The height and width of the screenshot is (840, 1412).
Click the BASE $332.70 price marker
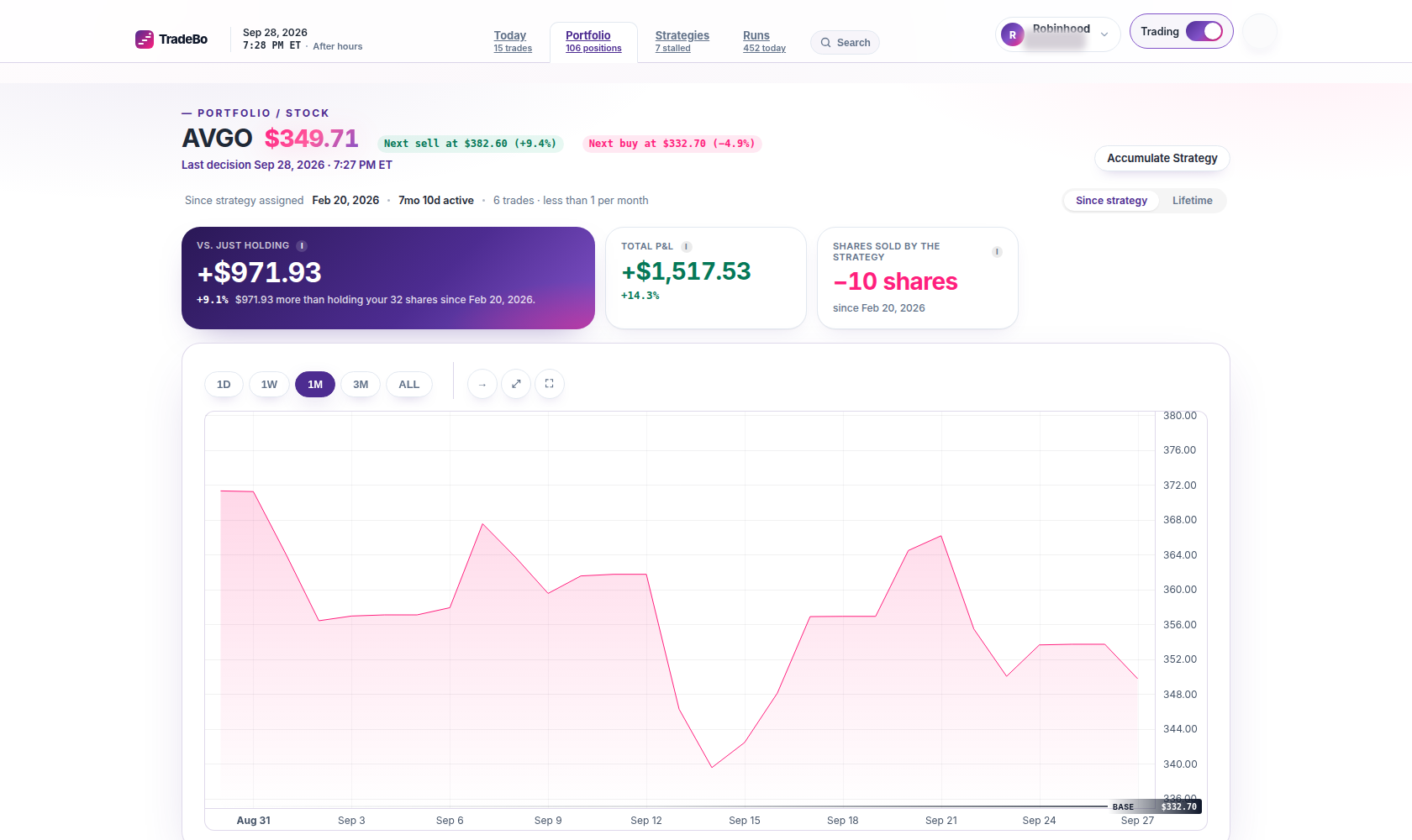[1154, 806]
